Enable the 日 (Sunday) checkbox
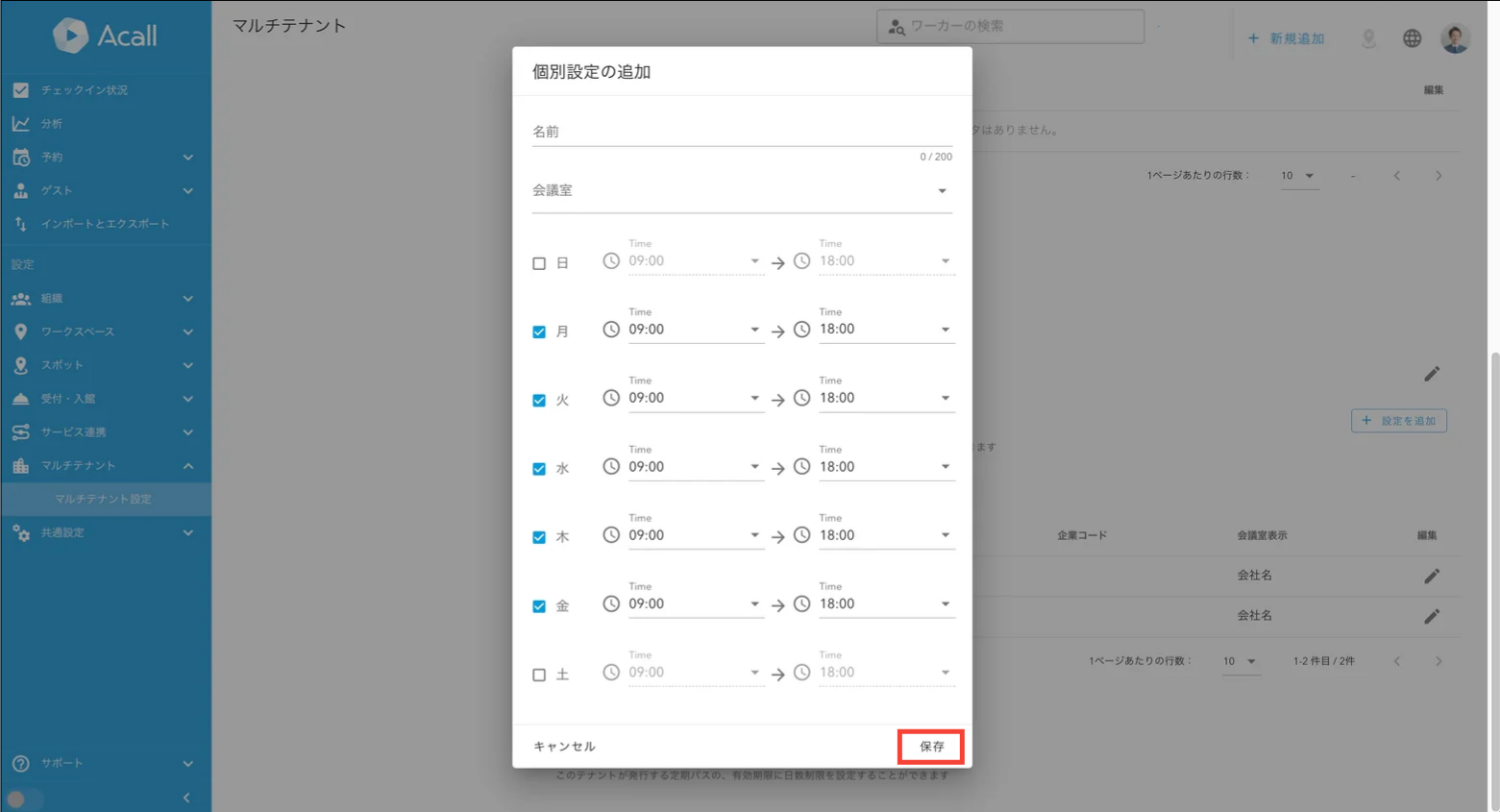 click(539, 263)
